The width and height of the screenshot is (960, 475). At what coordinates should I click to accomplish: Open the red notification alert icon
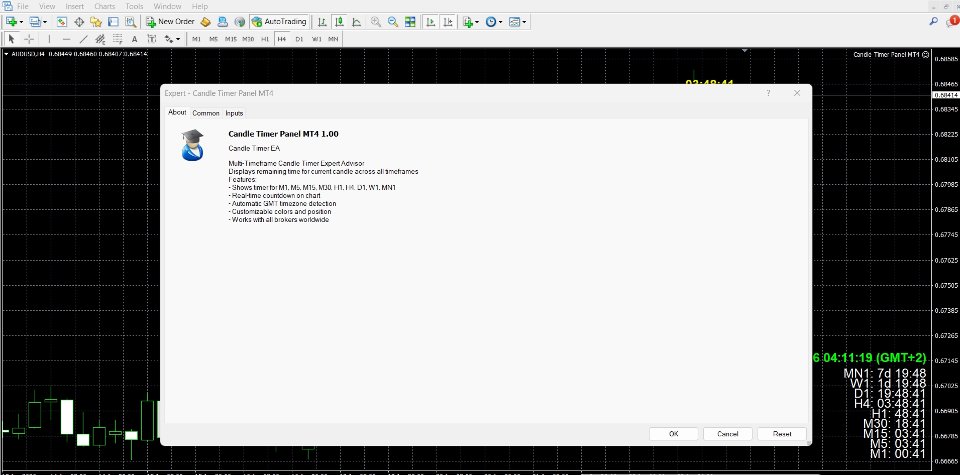pyautogui.click(x=952, y=21)
